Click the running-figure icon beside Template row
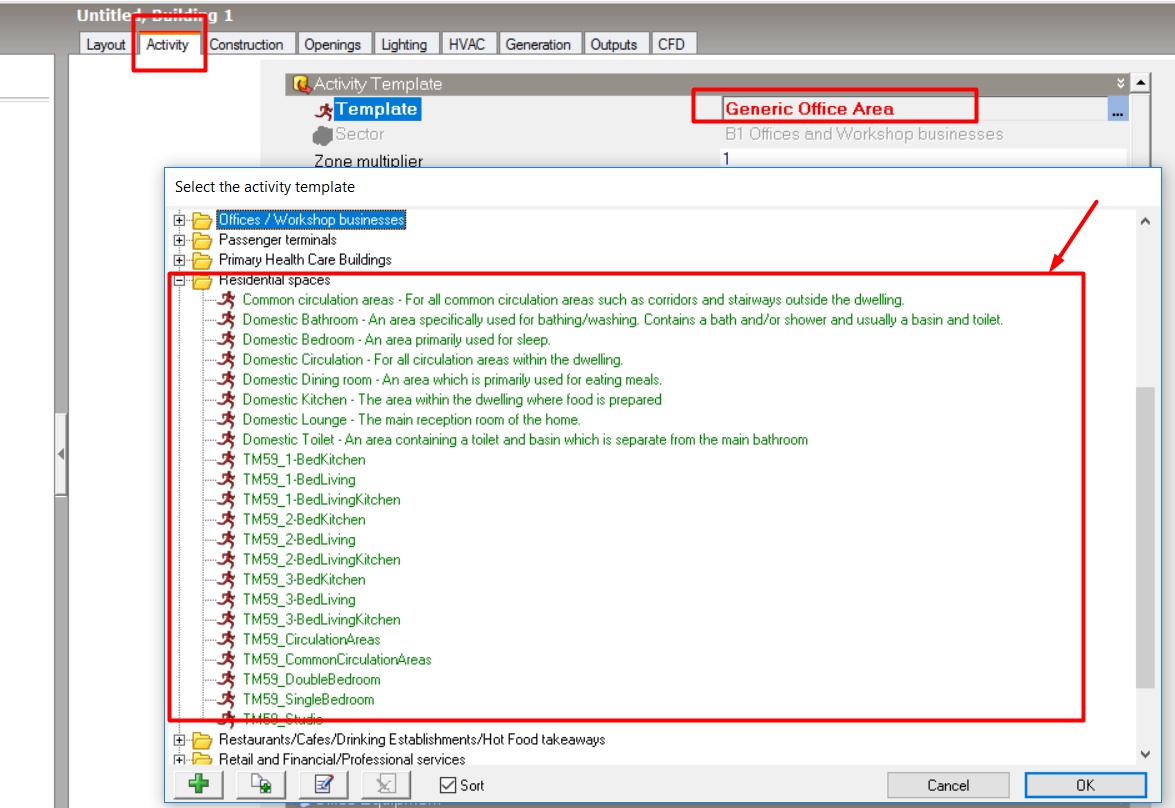The width and height of the screenshot is (1175, 808). pyautogui.click(x=324, y=110)
